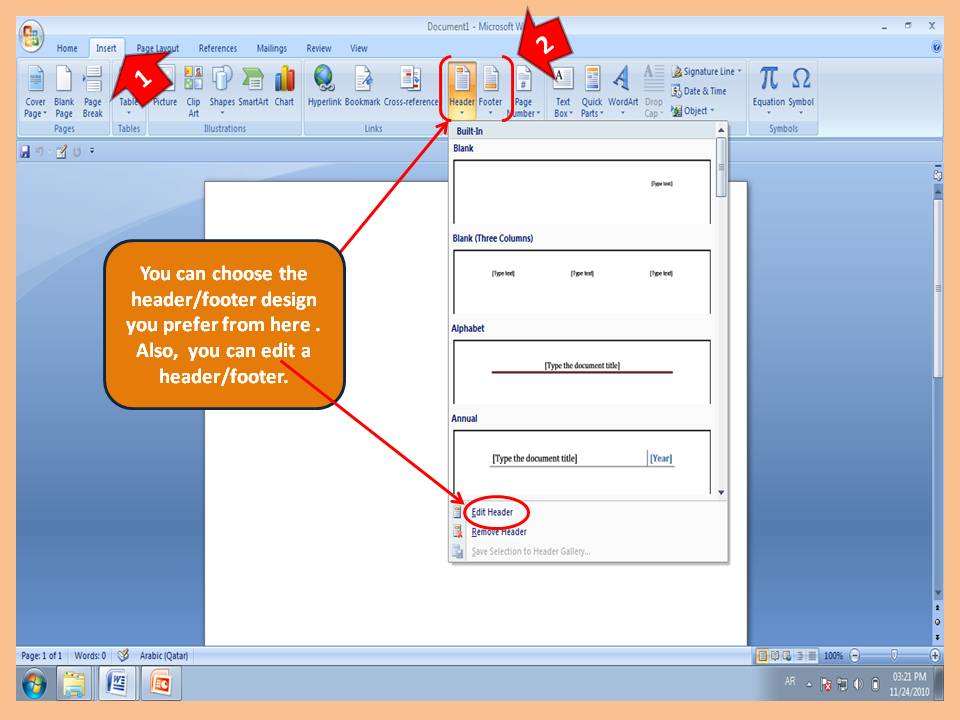
Task: Choose Edit Header from the menu
Action: click(x=492, y=512)
